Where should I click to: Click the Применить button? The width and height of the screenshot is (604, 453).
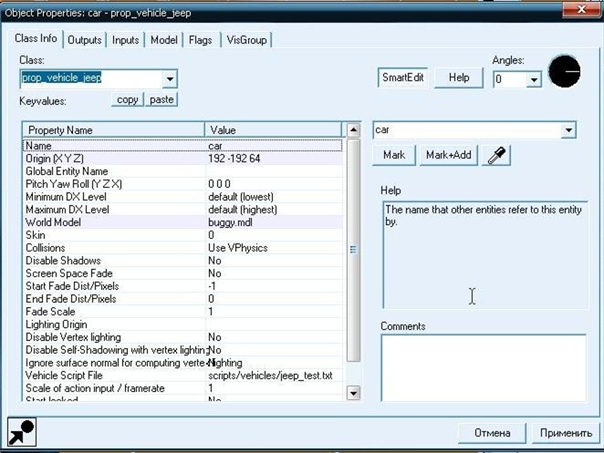tap(566, 433)
